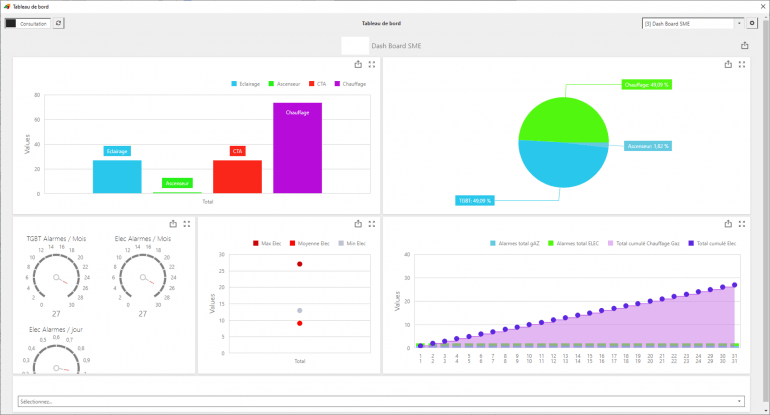The image size is (770, 415).
Task: Click arrow of the bottom Sélectionnez combo
Action: (739, 401)
